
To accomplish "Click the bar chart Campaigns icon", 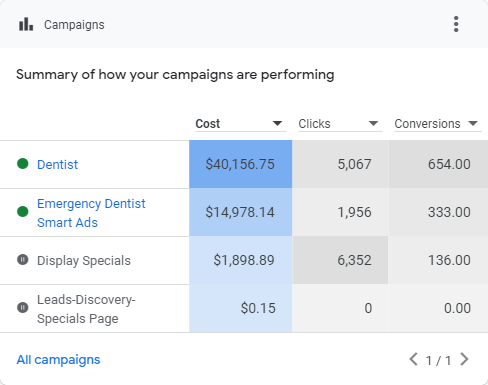I will tap(26, 24).
